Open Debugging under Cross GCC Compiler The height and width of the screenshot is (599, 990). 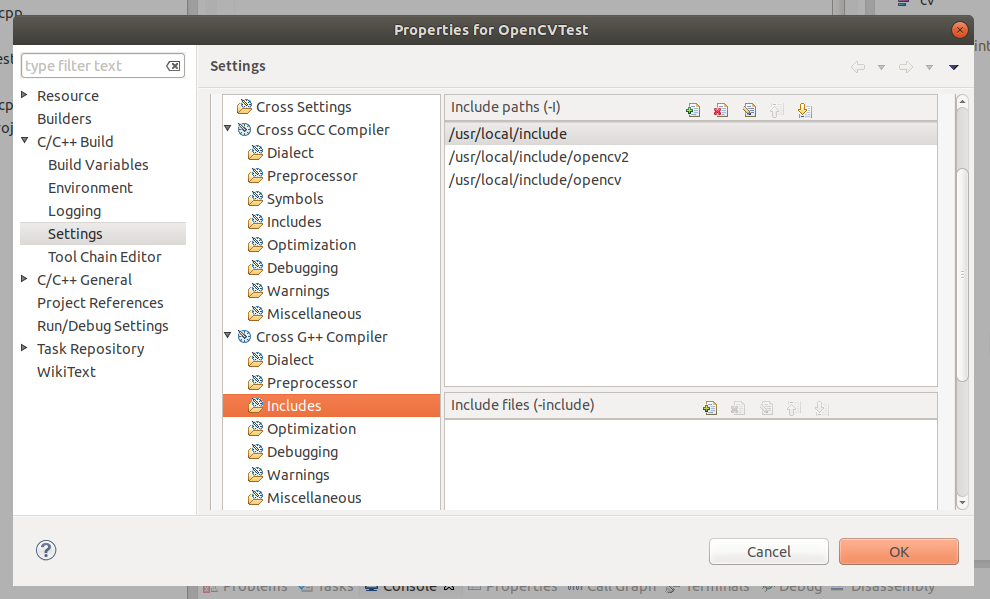pos(302,268)
